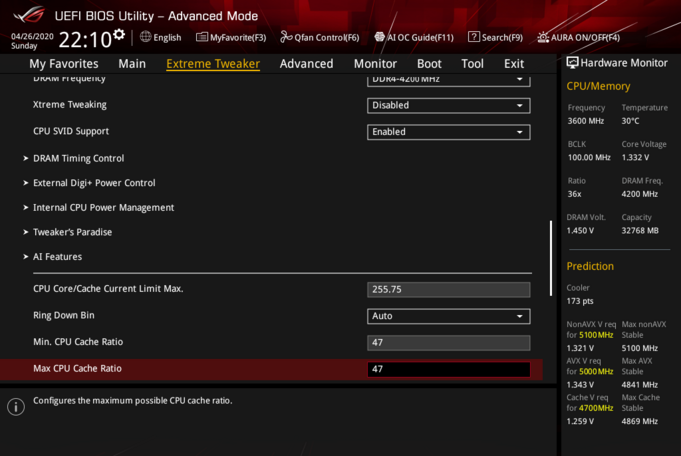The image size is (681, 456).
Task: Expand Internal CPU Power Management
Action: tap(103, 208)
